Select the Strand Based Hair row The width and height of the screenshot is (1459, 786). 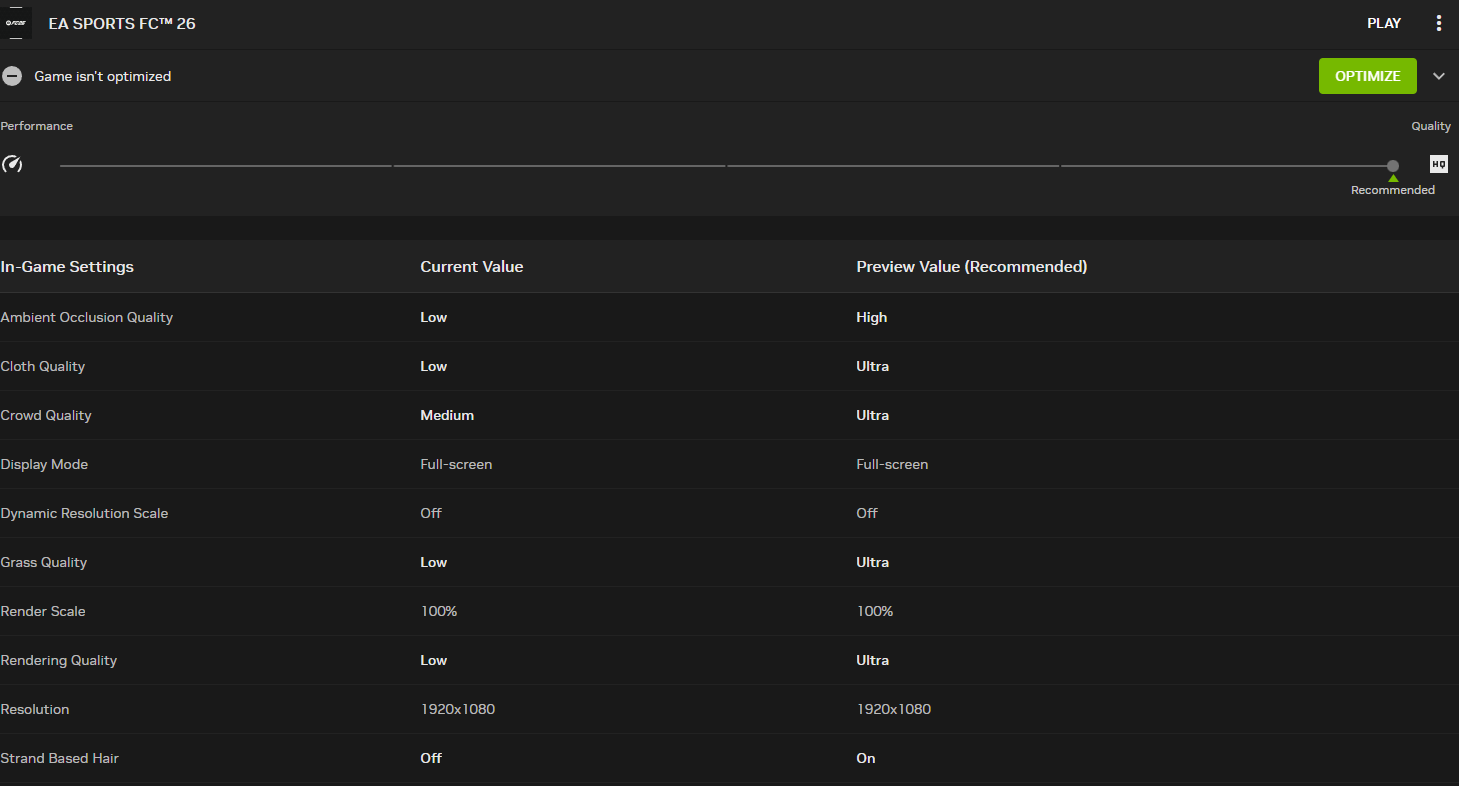[60, 758]
